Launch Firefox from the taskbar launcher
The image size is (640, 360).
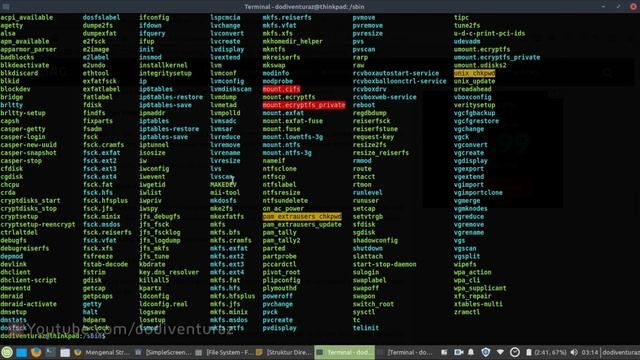(36, 352)
